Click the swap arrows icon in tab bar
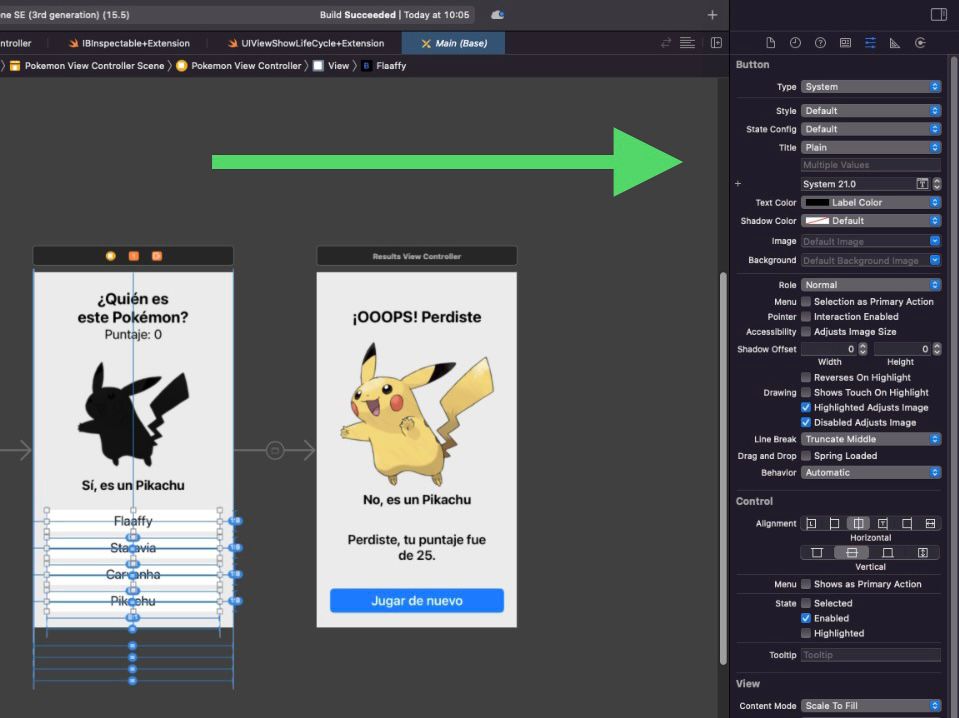Viewport: 959px width, 718px height. (665, 43)
